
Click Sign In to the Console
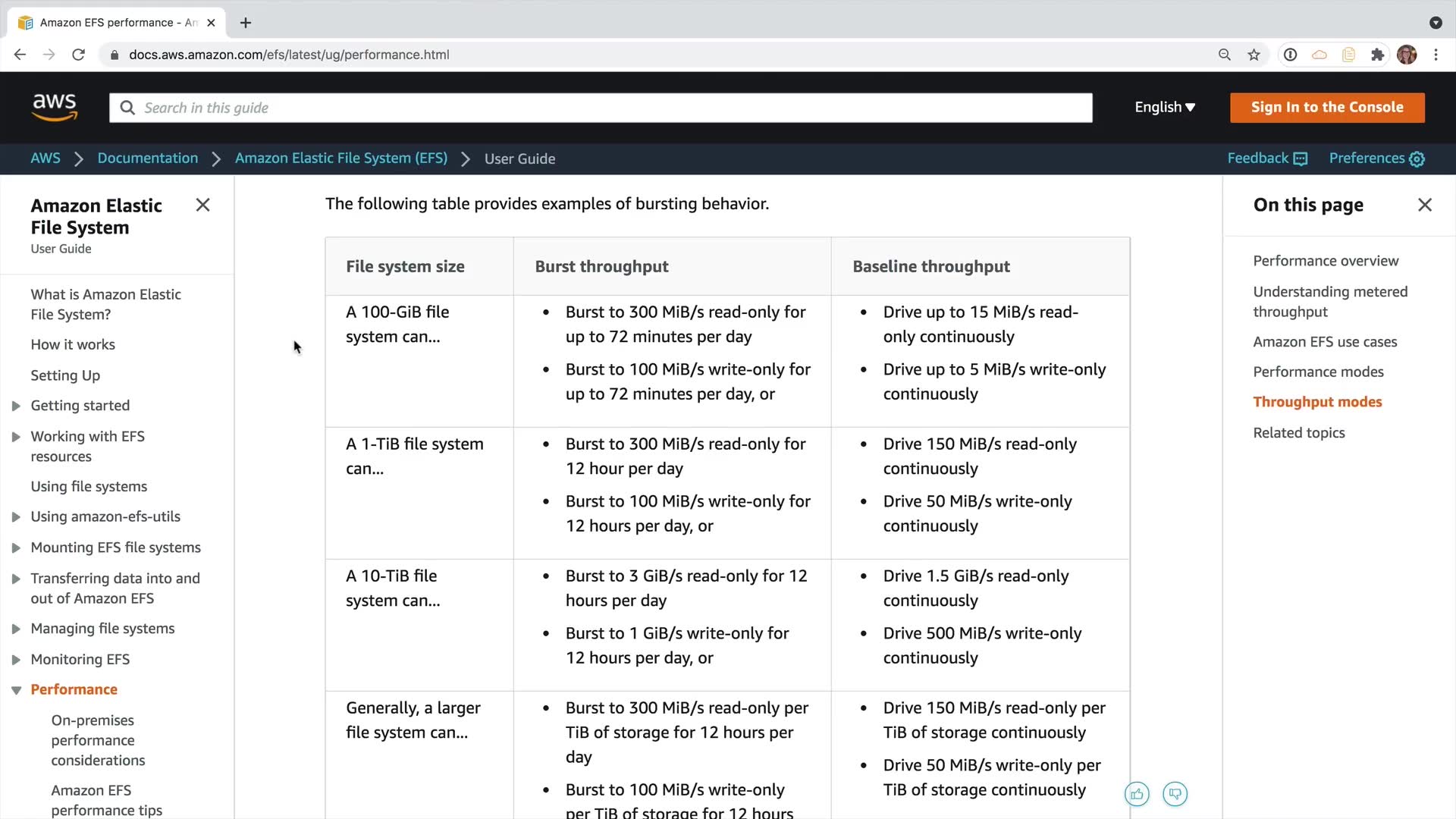tap(1326, 107)
